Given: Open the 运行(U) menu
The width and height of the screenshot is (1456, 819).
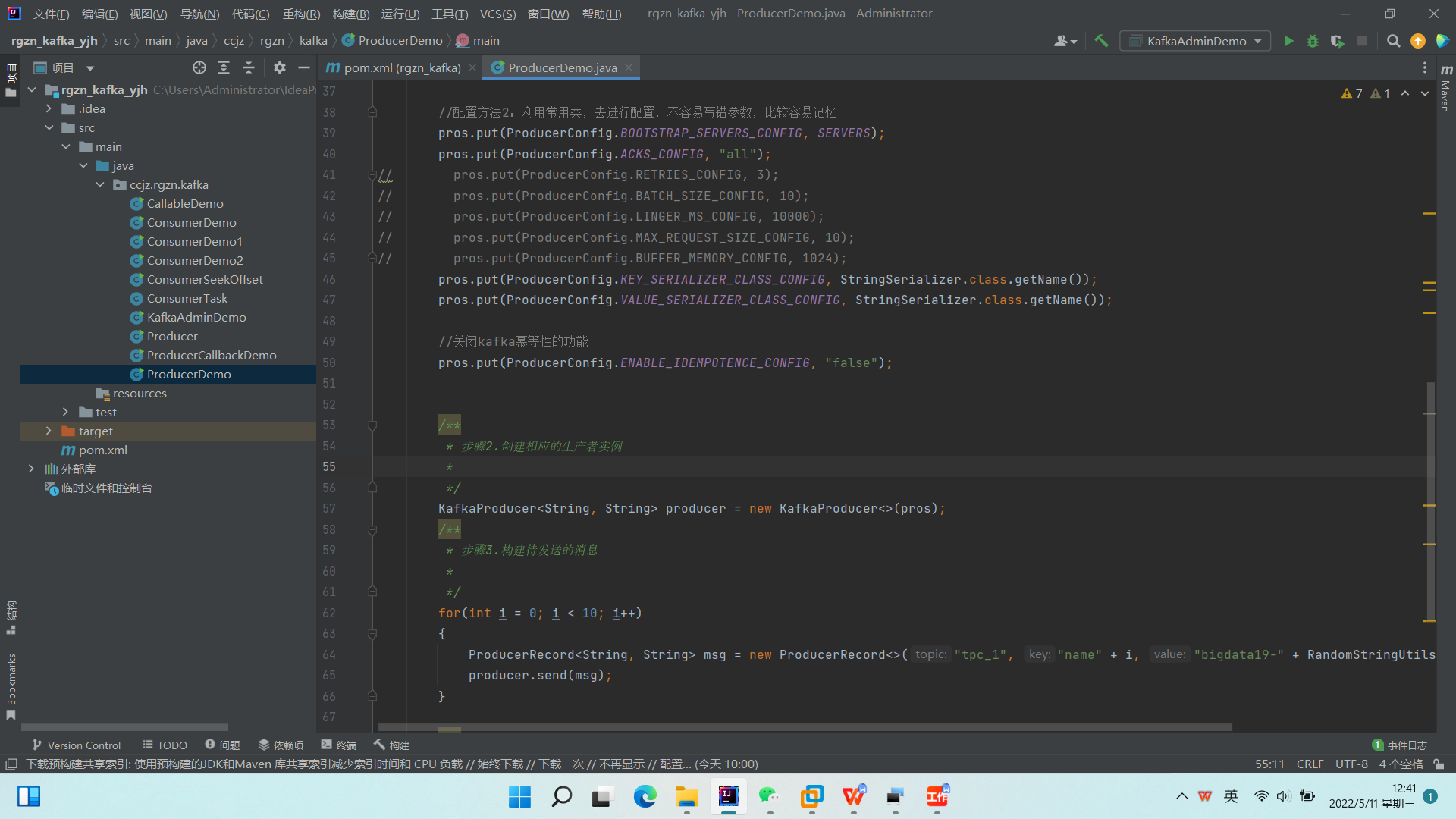Looking at the screenshot, I should tap(400, 14).
